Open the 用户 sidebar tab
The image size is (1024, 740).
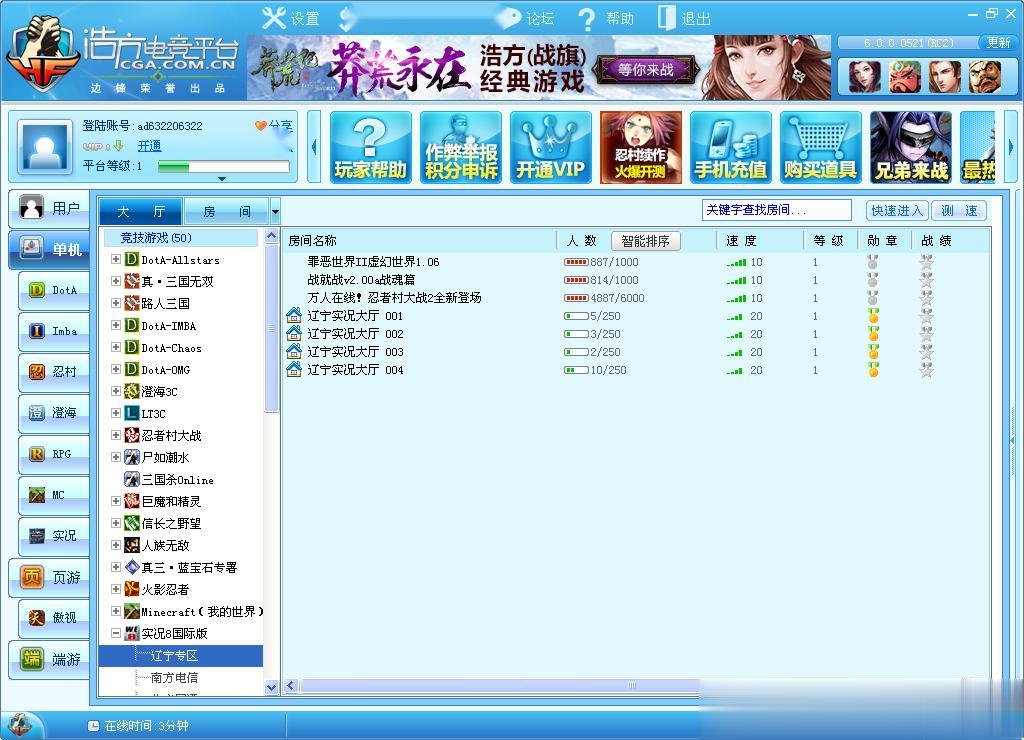(x=50, y=208)
